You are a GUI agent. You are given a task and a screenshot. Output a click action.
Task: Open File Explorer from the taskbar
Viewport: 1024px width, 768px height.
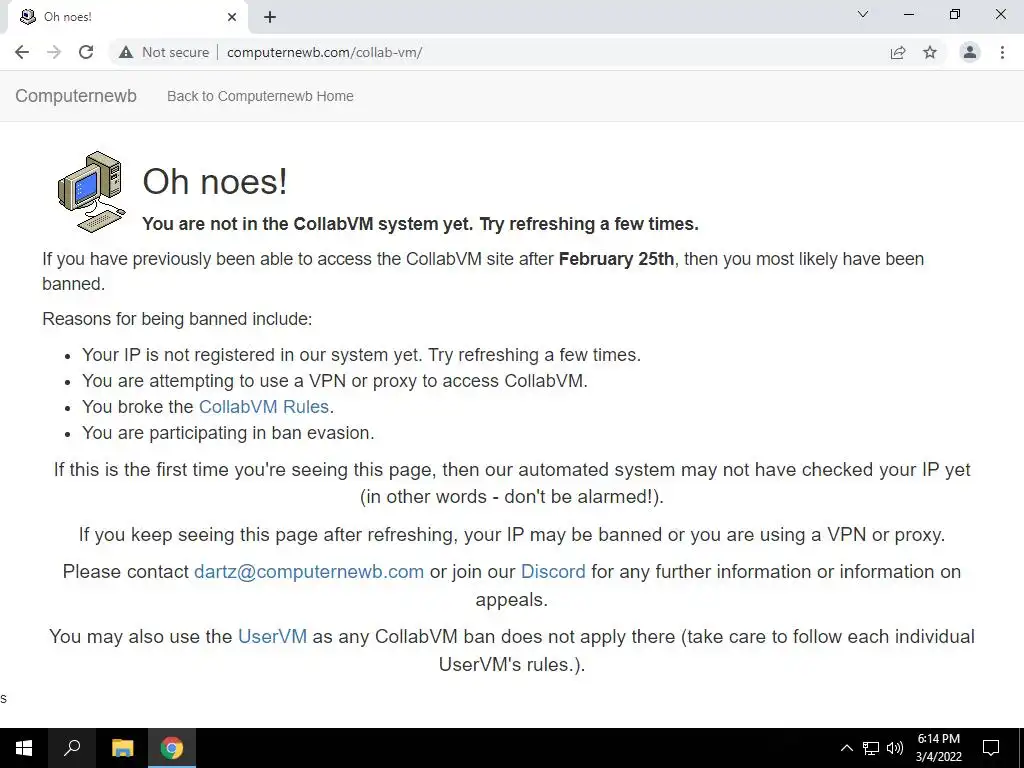[x=122, y=748]
